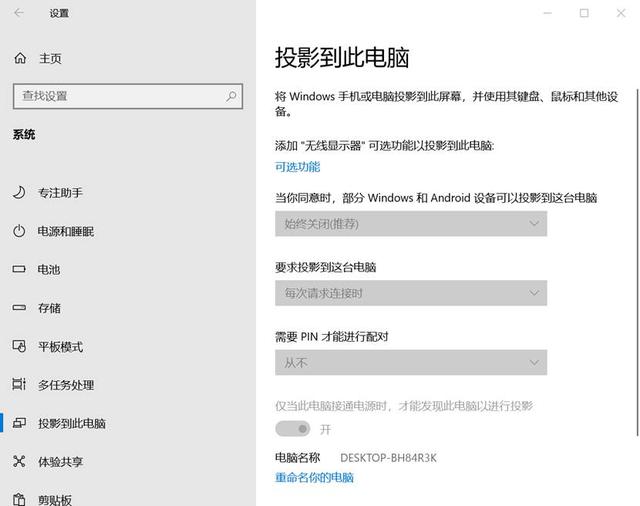Toggle the power-only discovery switch
The image size is (640, 506).
click(293, 429)
